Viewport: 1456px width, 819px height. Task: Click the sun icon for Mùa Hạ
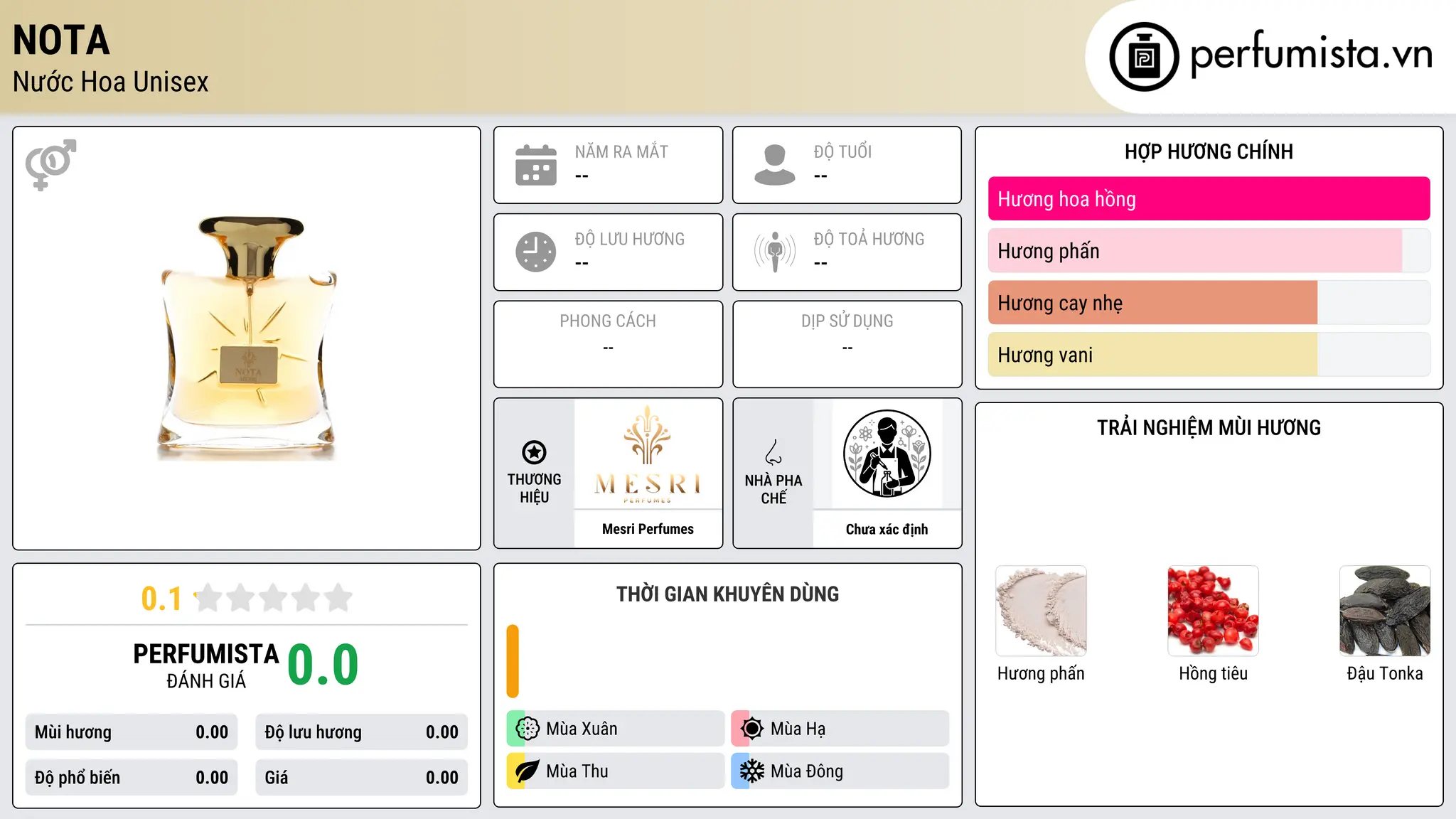[751, 729]
